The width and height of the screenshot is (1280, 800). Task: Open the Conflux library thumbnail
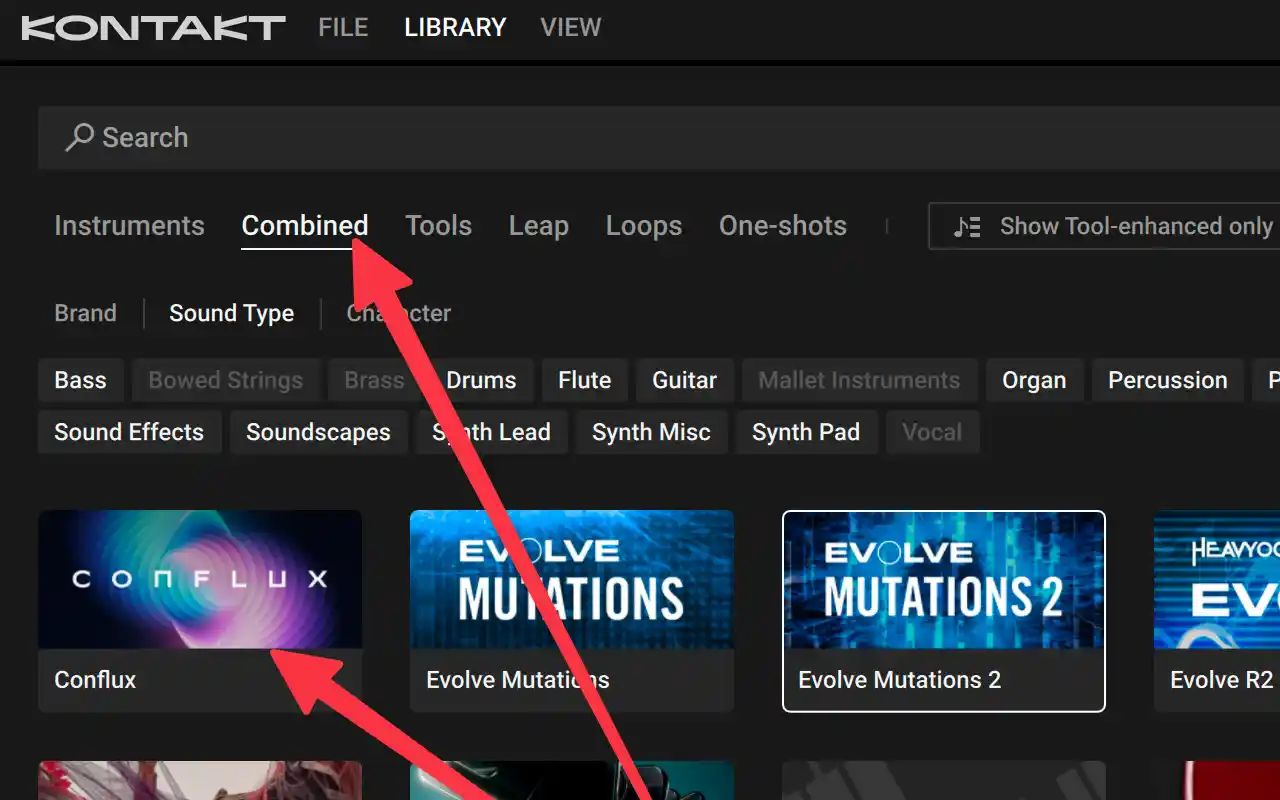(x=200, y=579)
